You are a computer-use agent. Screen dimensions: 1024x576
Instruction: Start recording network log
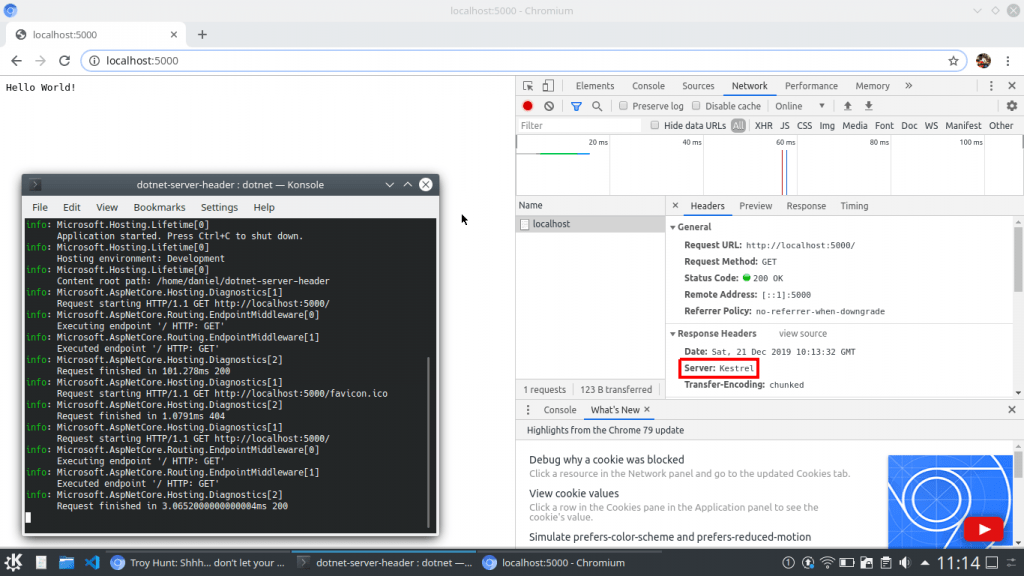click(x=527, y=106)
